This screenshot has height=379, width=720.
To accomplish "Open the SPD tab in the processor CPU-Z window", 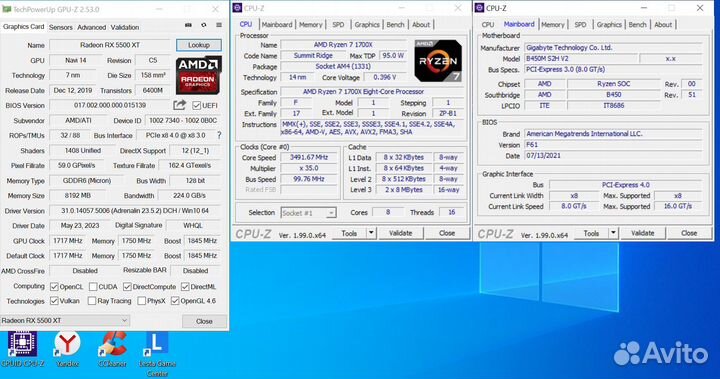I will tap(338, 24).
